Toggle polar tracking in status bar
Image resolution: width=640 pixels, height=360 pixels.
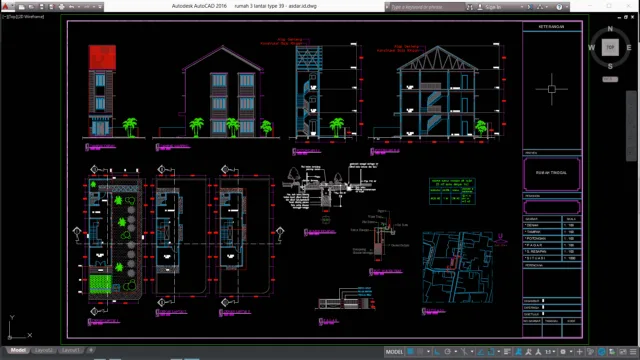[x=448, y=352]
